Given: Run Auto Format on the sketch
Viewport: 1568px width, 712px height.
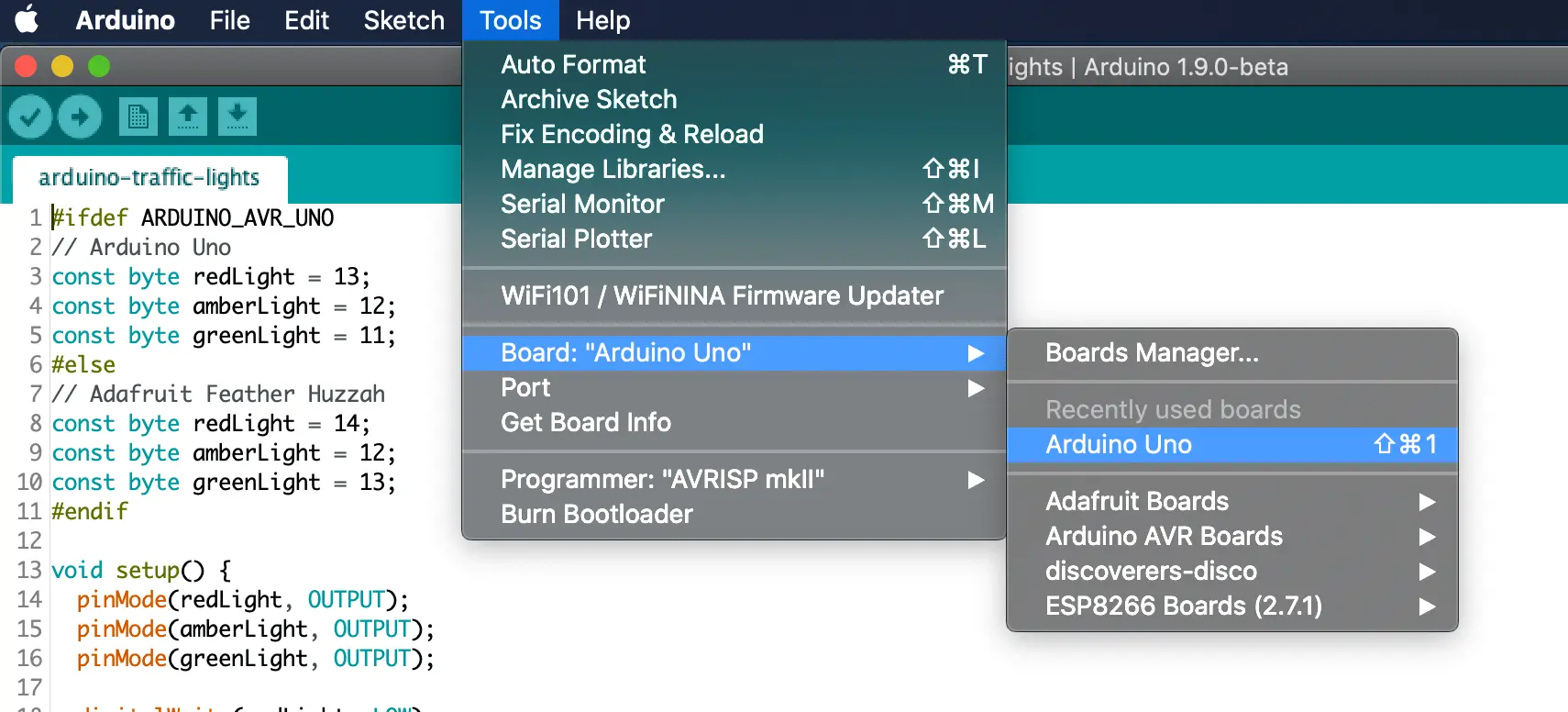Looking at the screenshot, I should (x=572, y=64).
